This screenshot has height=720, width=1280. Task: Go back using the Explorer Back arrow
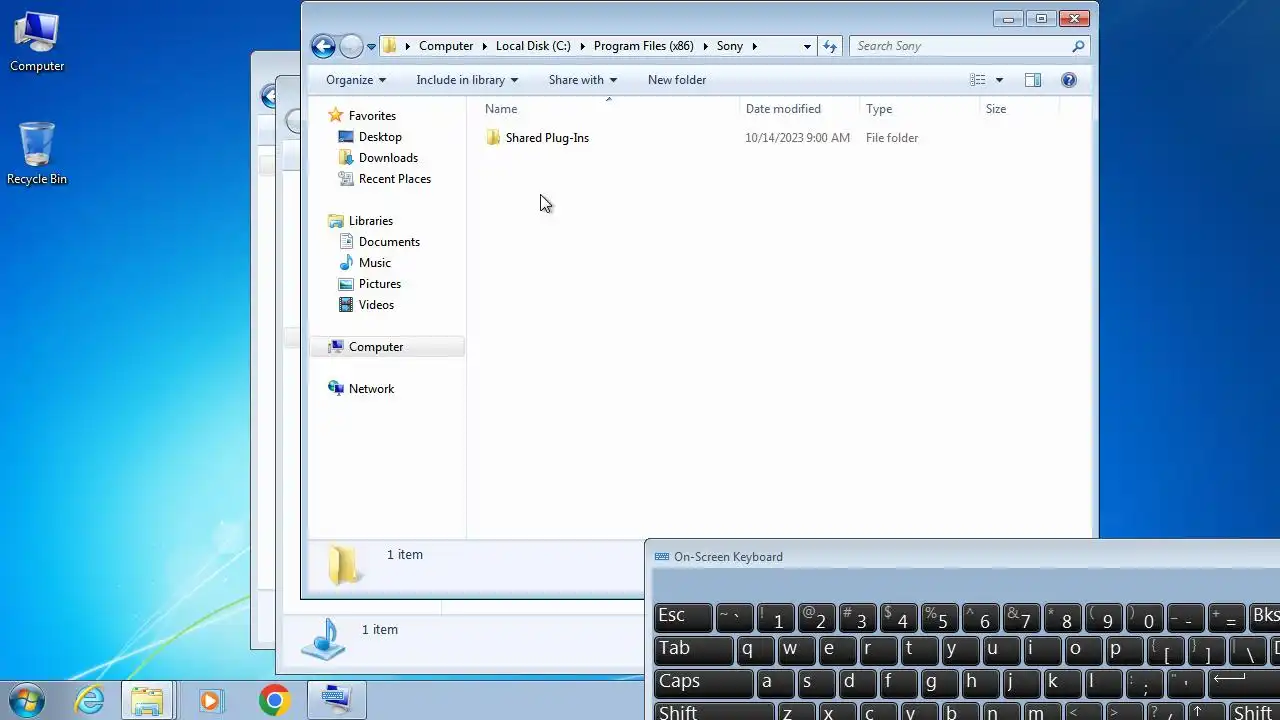322,46
